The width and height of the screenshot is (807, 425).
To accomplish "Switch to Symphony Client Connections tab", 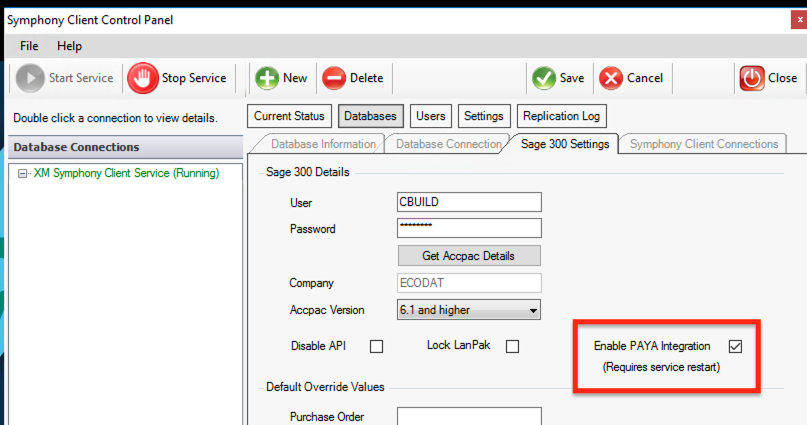I will (x=703, y=144).
